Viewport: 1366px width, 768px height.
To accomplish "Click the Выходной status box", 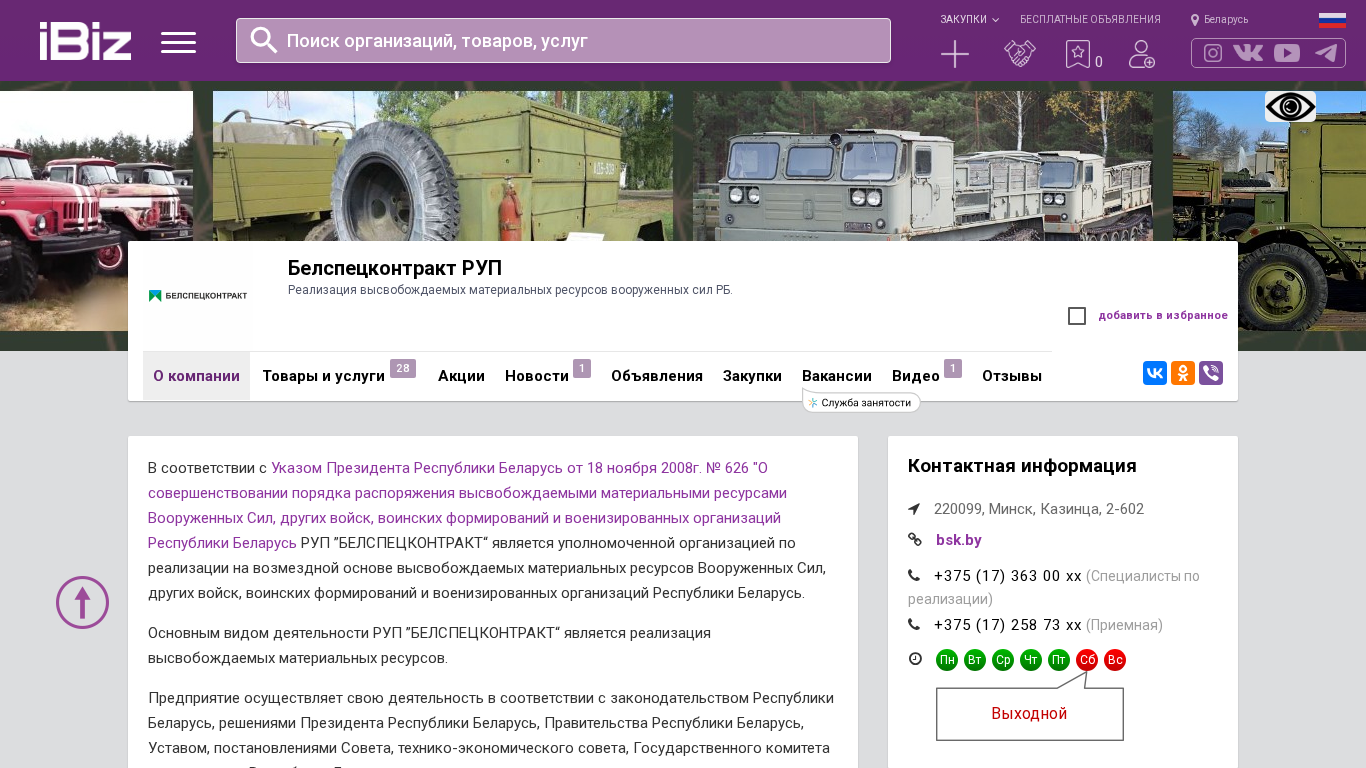I will coord(1030,714).
